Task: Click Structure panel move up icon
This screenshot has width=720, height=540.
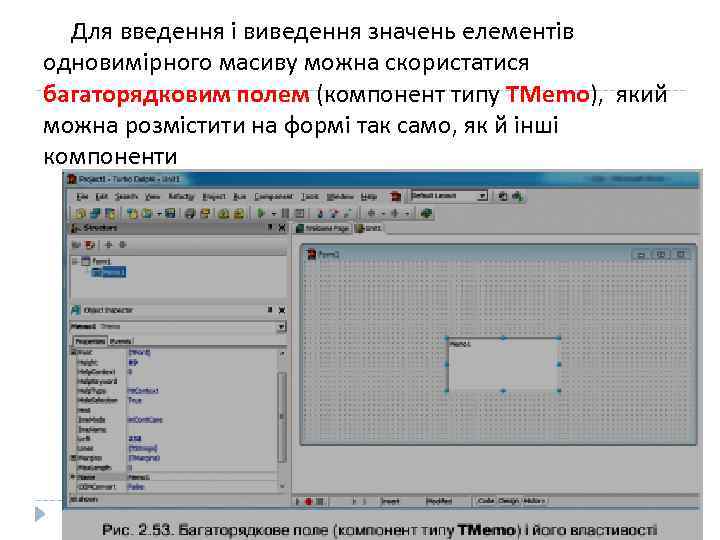Action: [109, 245]
